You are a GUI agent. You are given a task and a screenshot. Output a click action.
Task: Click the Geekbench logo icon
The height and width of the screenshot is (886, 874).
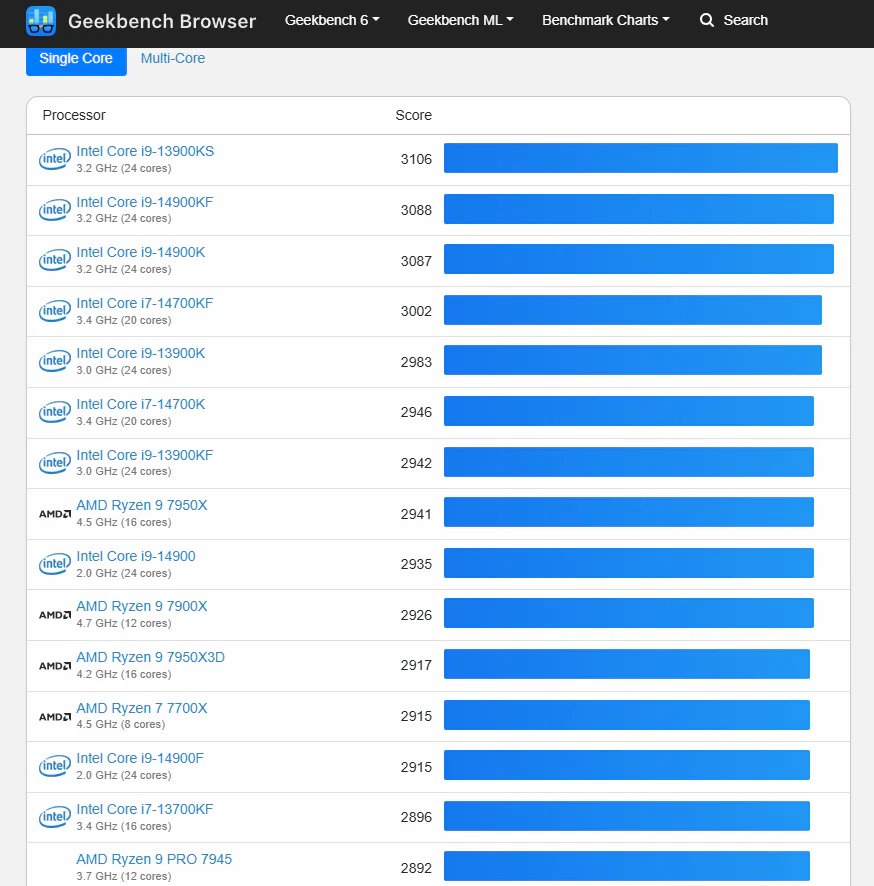tap(41, 21)
